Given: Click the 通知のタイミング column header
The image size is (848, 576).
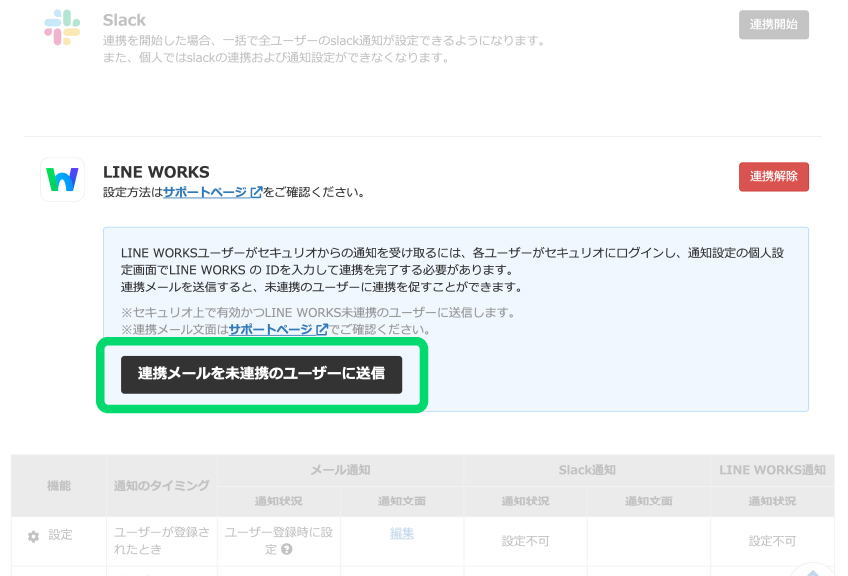Looking at the screenshot, I should click(x=161, y=485).
